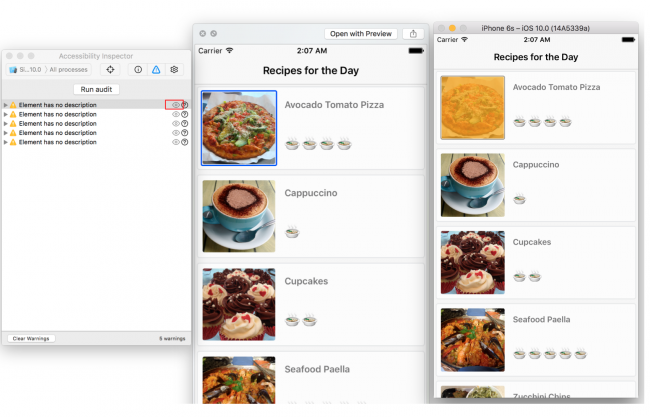Expand the second 'Element has no description' warning
Viewport: 650px width, 417px height.
point(5,114)
